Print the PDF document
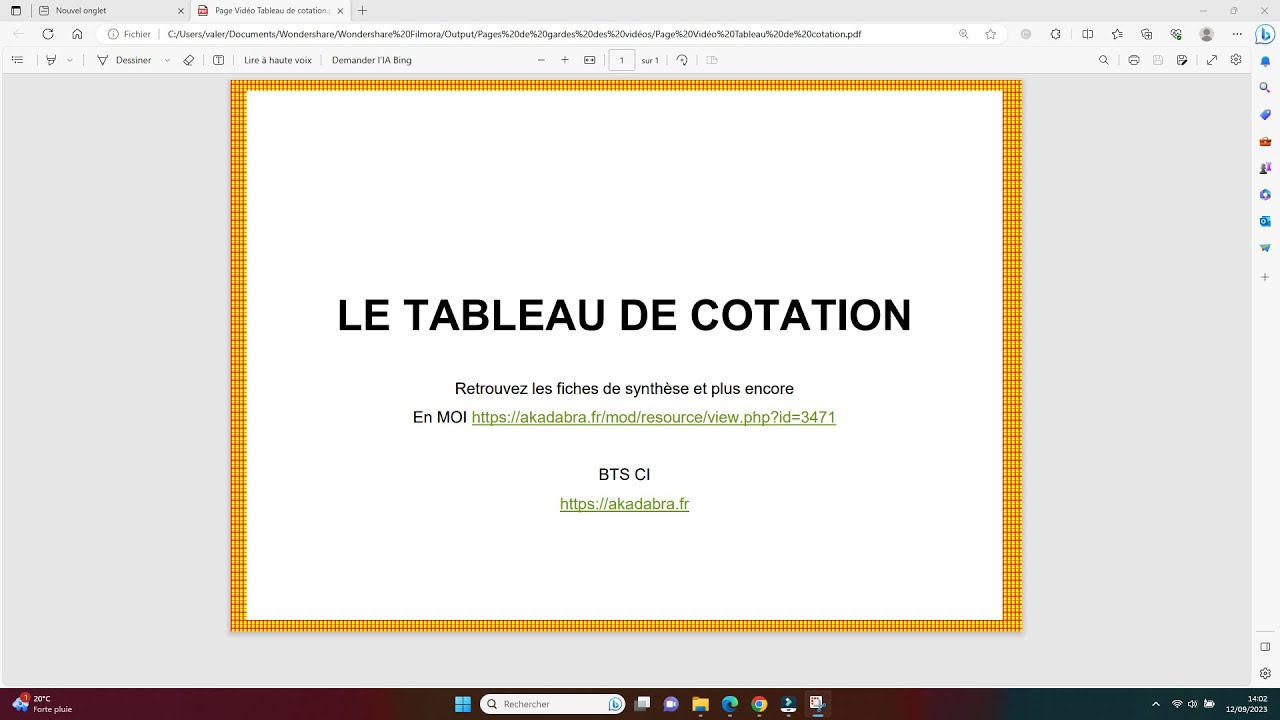The width and height of the screenshot is (1280, 720). coord(1134,60)
